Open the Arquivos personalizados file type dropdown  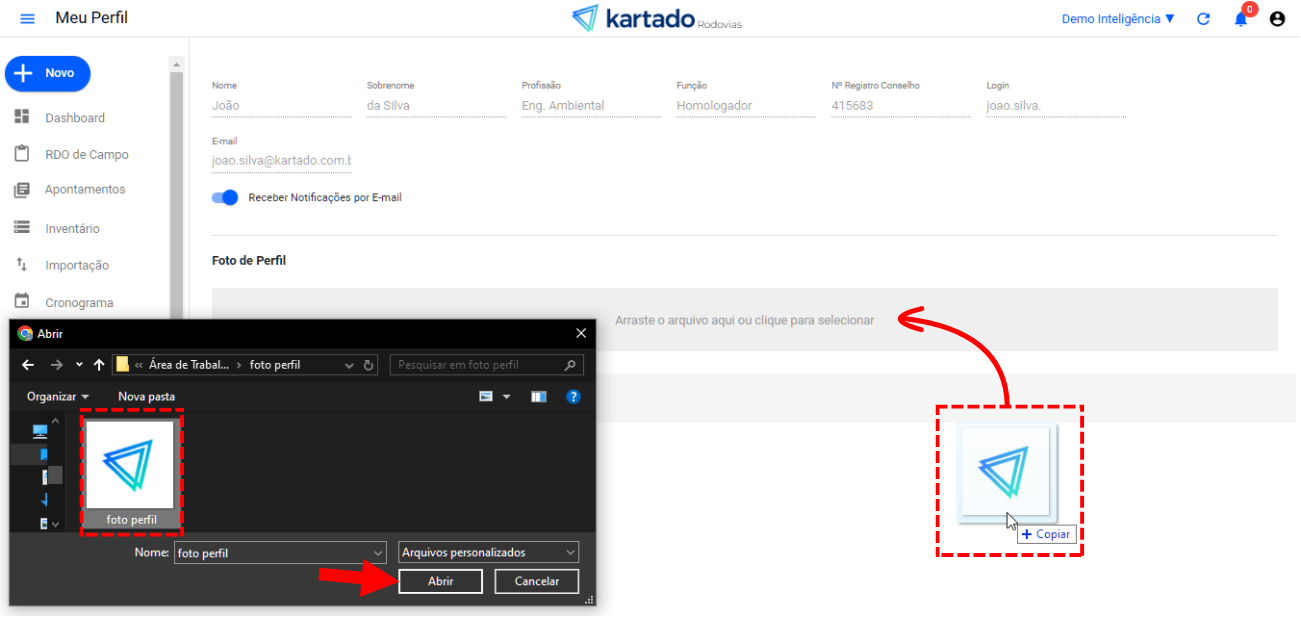(x=488, y=552)
